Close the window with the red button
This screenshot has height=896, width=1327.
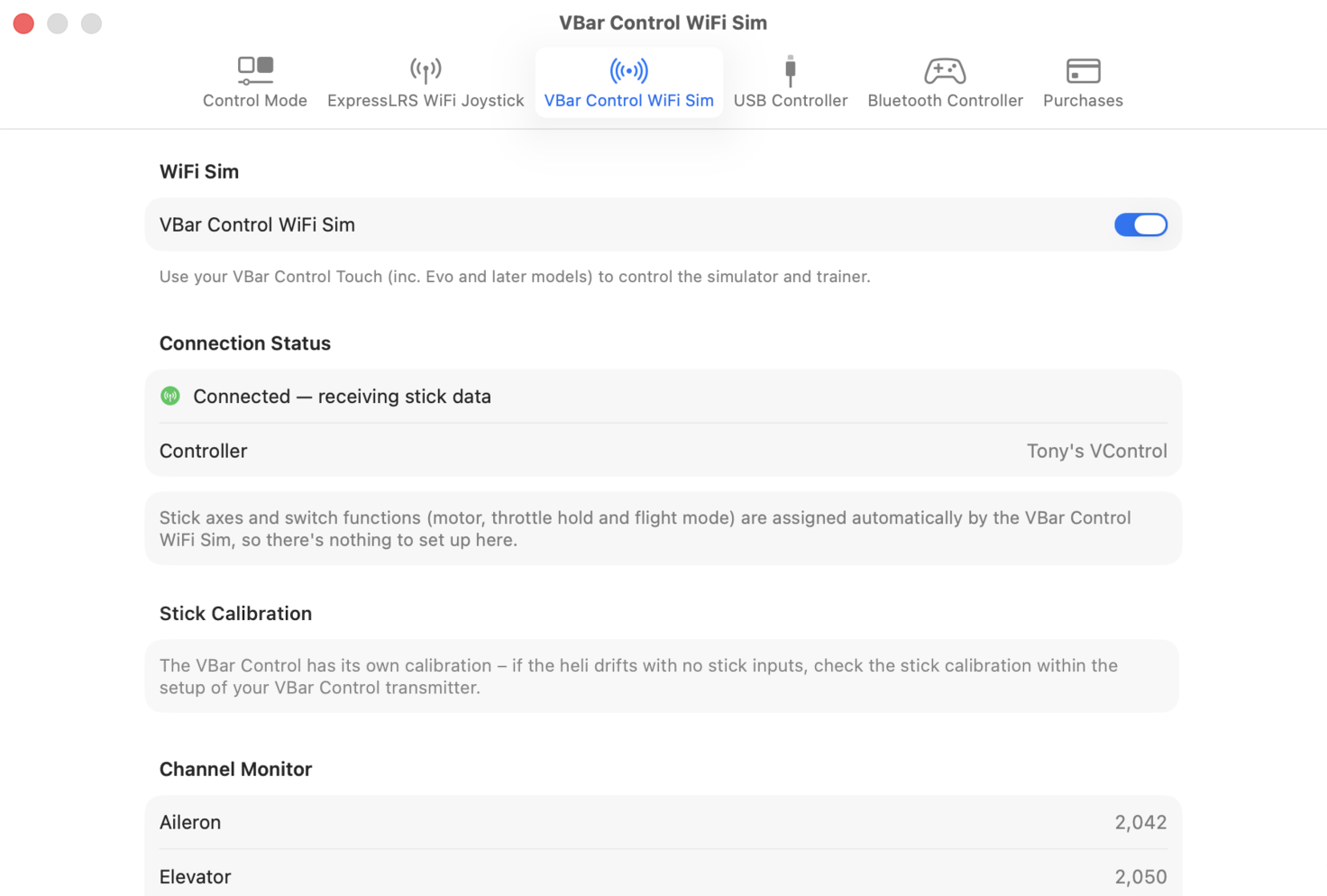click(24, 23)
